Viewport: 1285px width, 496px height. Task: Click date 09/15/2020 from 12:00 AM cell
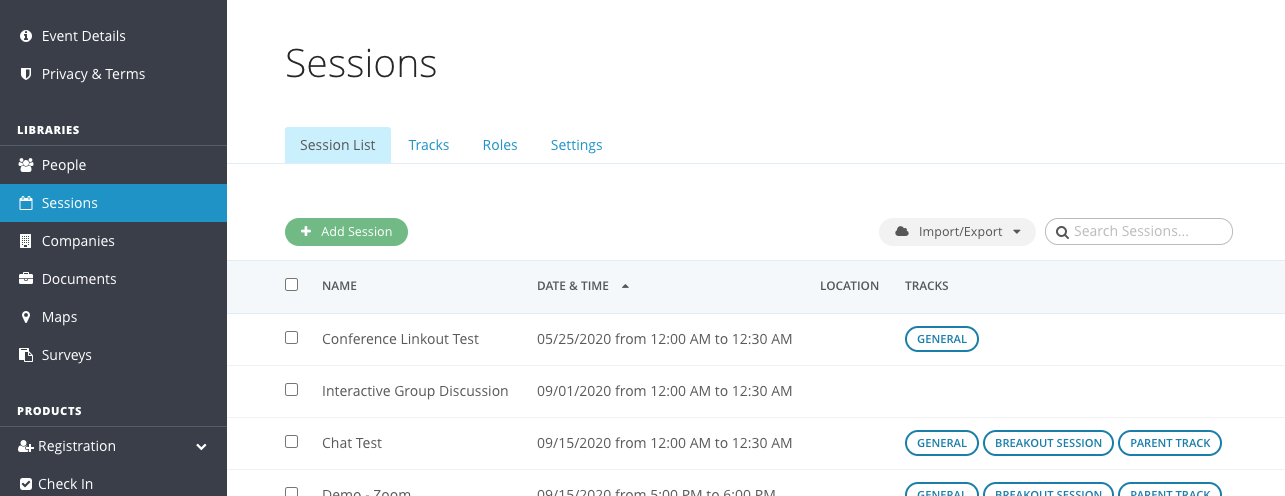(665, 443)
